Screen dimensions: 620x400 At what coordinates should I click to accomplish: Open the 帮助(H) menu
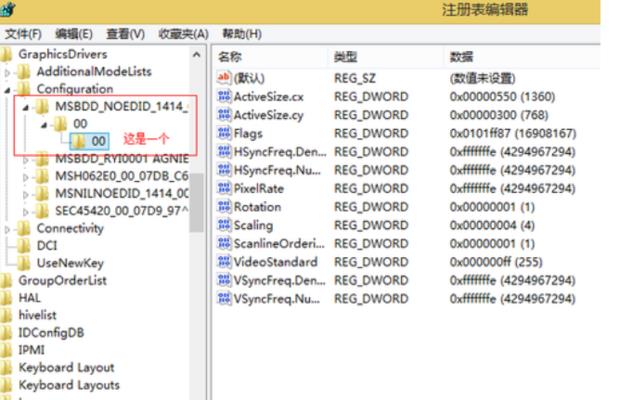click(x=241, y=34)
